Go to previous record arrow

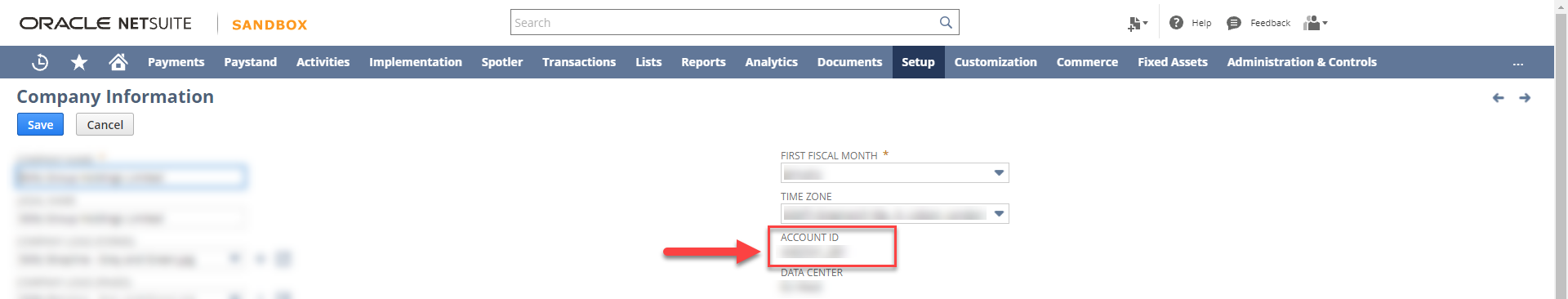tap(1498, 98)
